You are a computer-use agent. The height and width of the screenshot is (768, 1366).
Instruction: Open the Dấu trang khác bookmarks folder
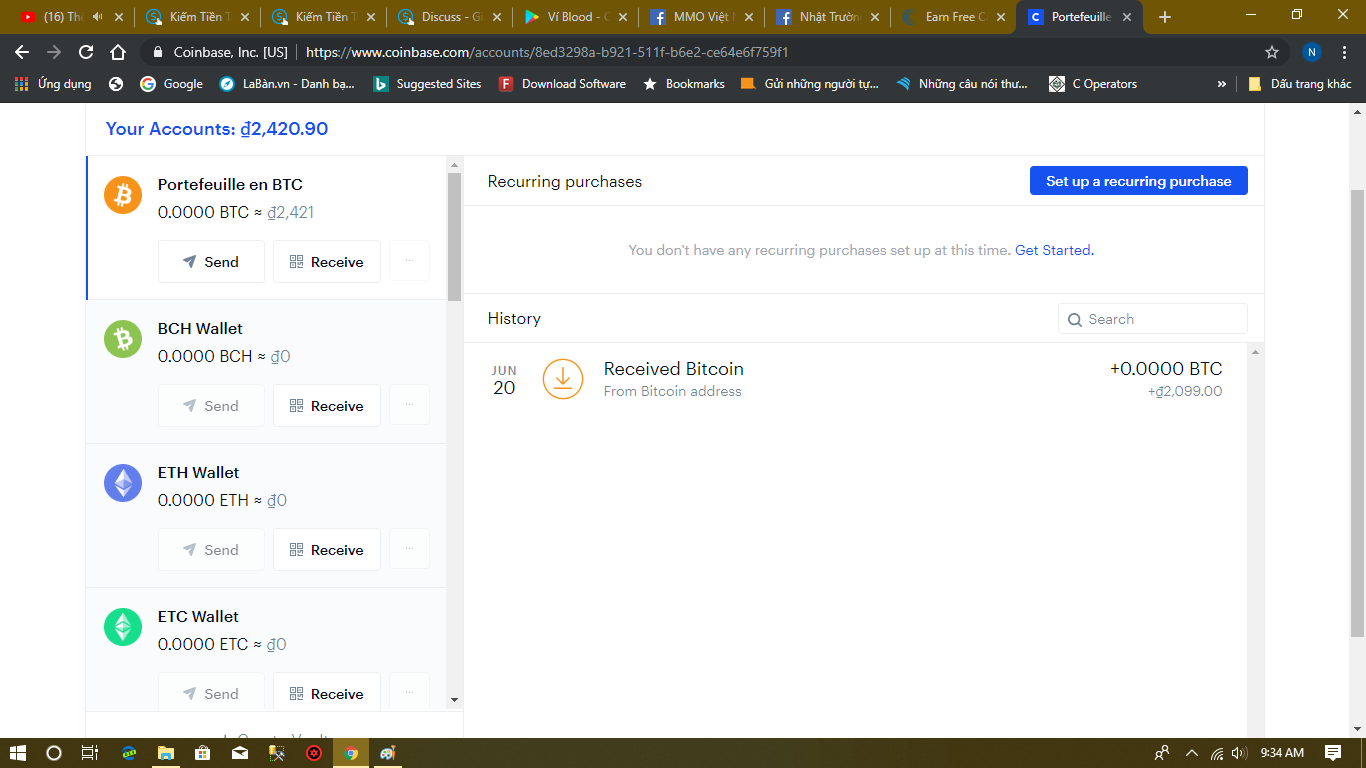pyautogui.click(x=1300, y=84)
